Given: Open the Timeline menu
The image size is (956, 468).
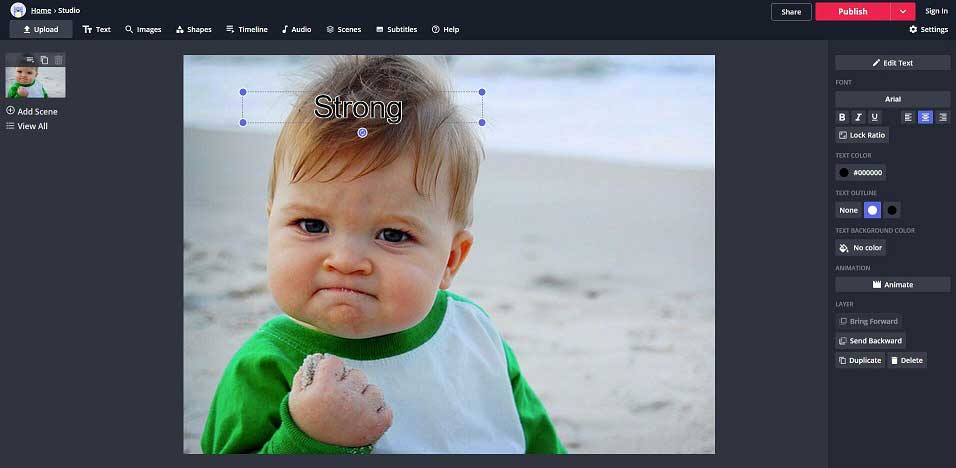Looking at the screenshot, I should [246, 29].
